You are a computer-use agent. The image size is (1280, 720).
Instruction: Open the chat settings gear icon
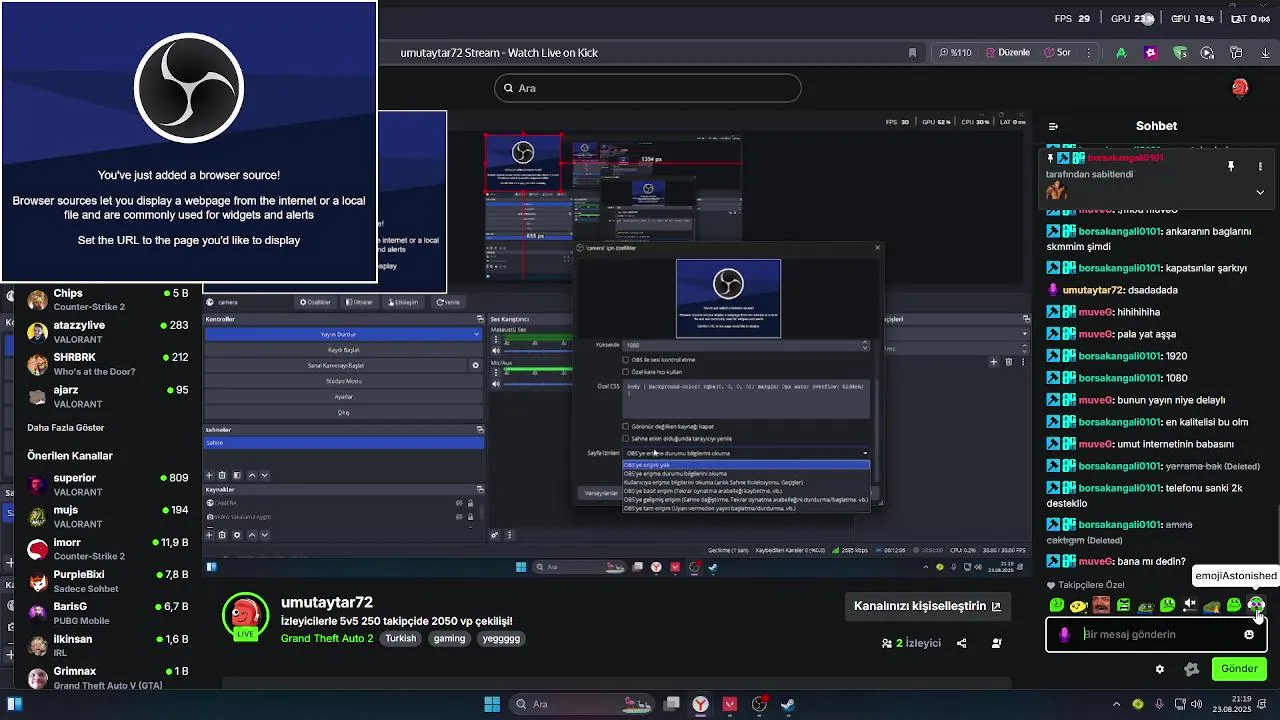pos(1160,670)
